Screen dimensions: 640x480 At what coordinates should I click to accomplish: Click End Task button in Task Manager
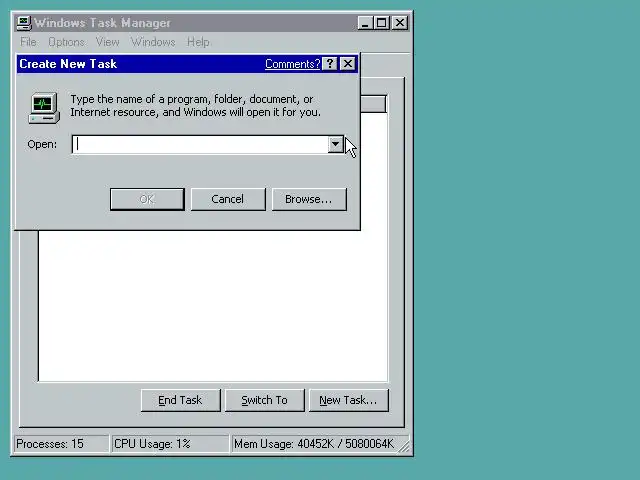coord(180,400)
